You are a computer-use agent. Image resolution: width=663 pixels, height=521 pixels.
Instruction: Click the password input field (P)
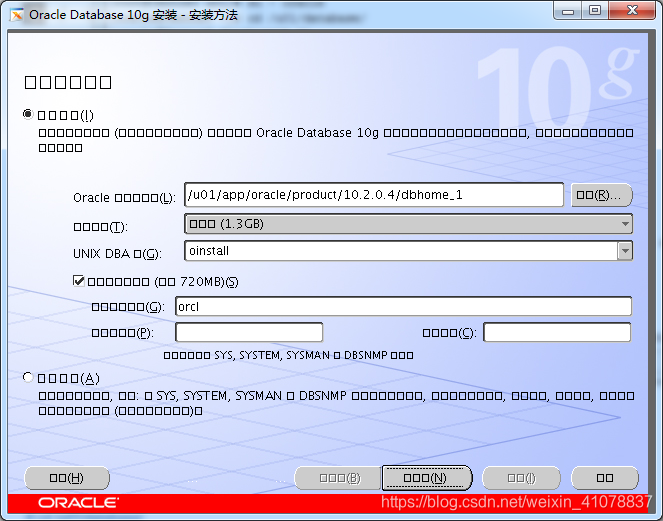pyautogui.click(x=249, y=332)
